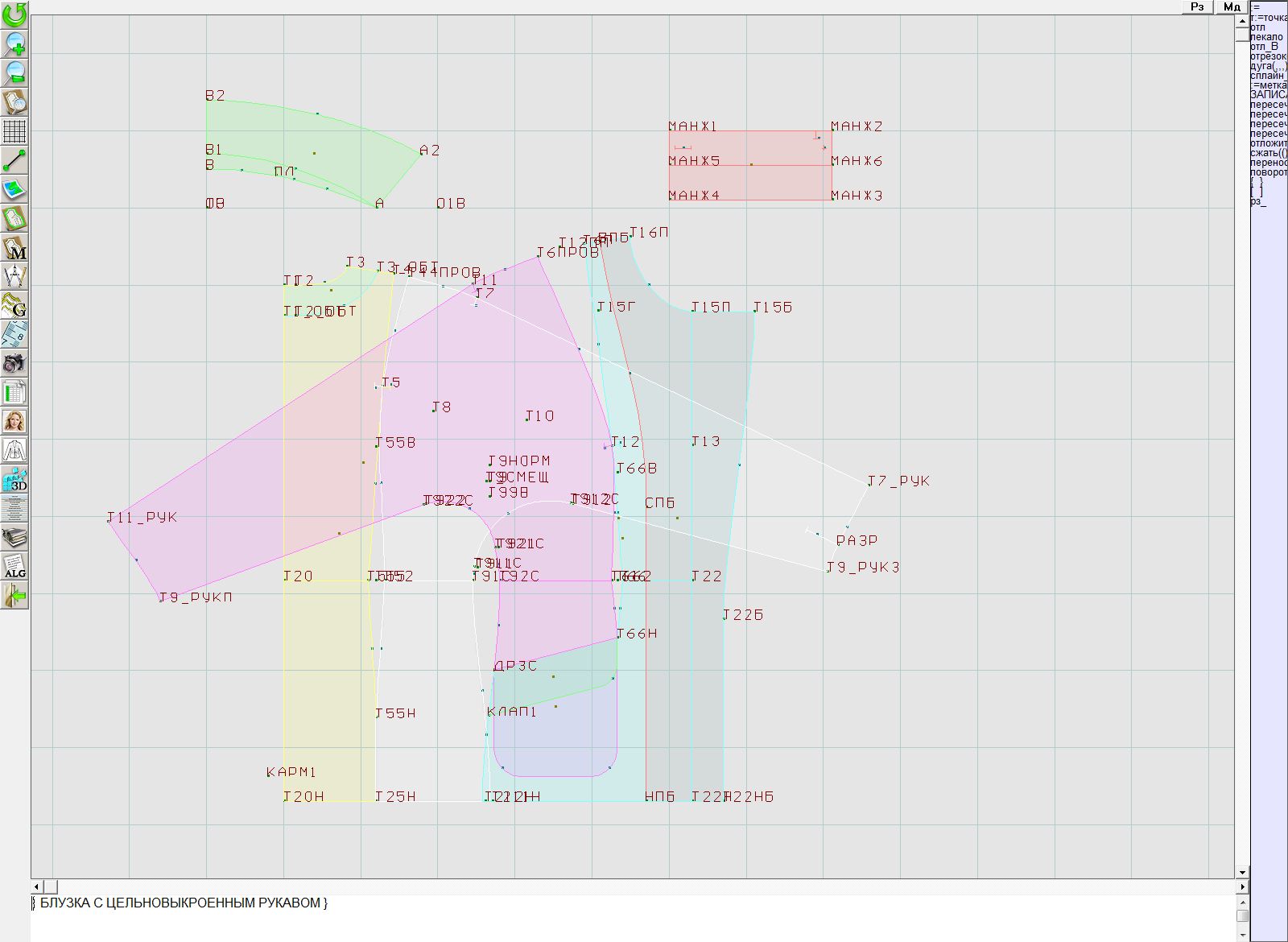Click the green refresh arrow icon

14,14
